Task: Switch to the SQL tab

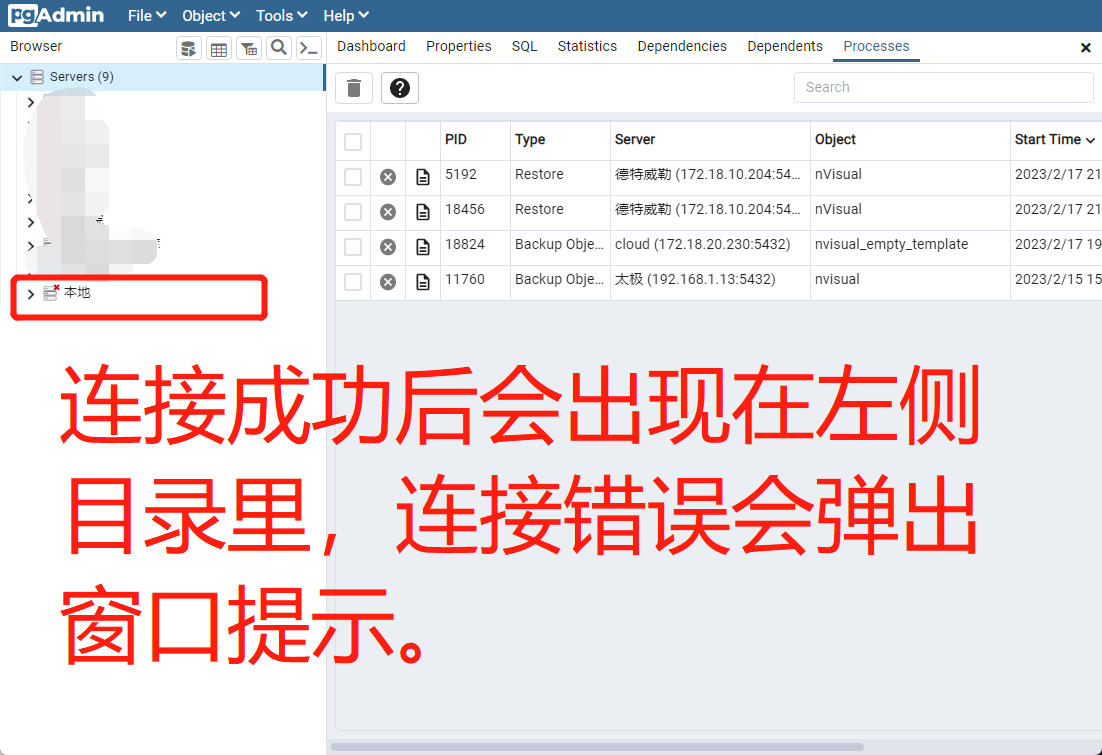Action: pos(524,46)
